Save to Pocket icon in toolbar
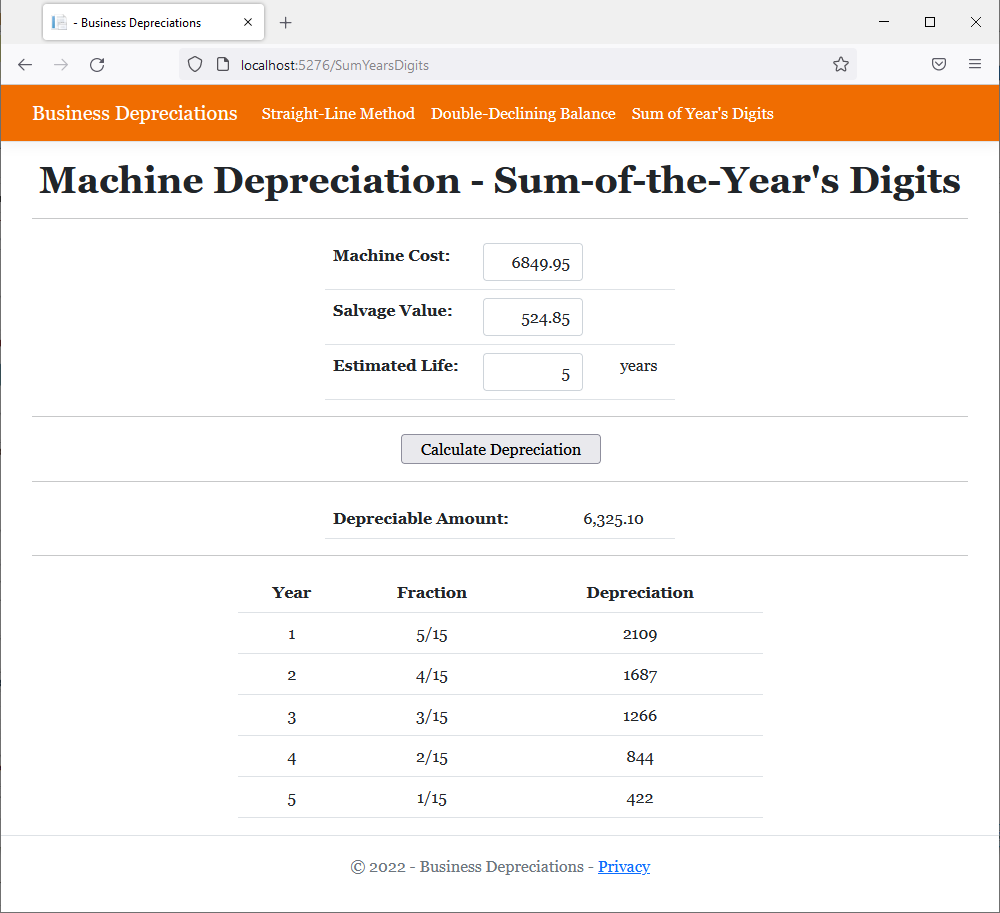The height and width of the screenshot is (913, 1000). click(939, 64)
